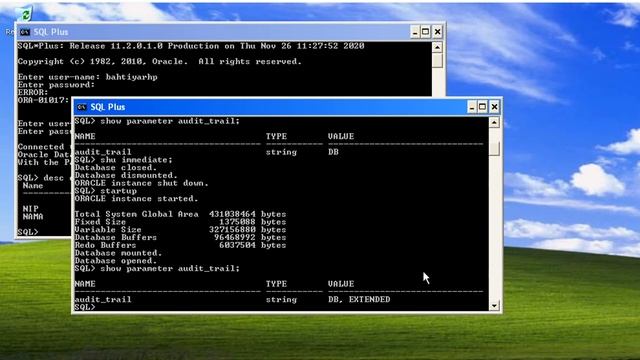Click 'Enter user-name: bahtiyarhp' in back window
The height and width of the screenshot is (360, 640).
87,77
